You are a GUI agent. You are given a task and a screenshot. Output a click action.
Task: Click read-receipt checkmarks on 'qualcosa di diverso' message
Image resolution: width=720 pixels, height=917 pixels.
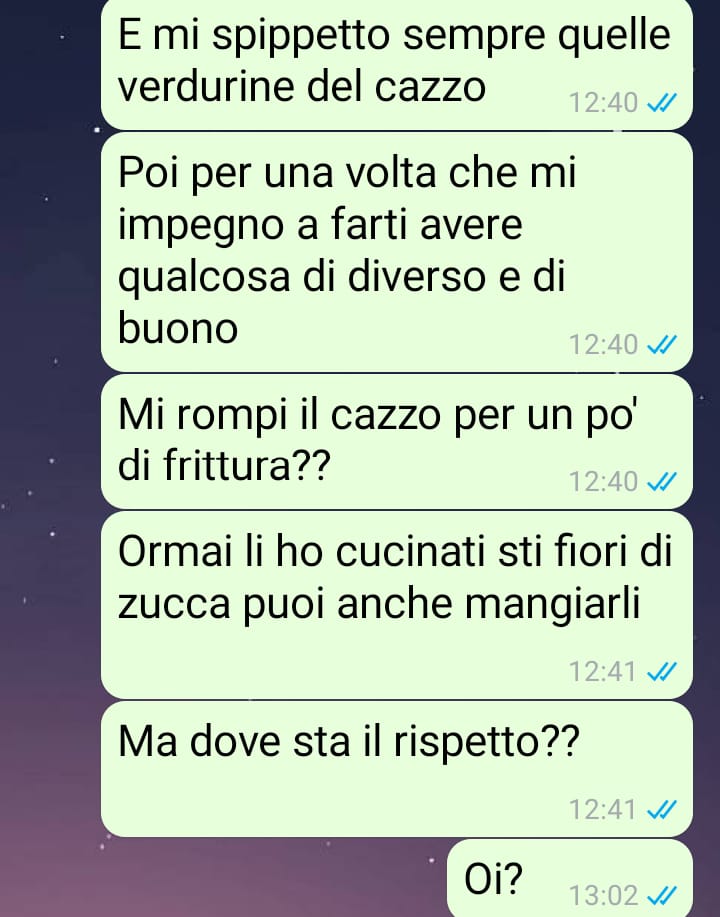[x=662, y=345]
